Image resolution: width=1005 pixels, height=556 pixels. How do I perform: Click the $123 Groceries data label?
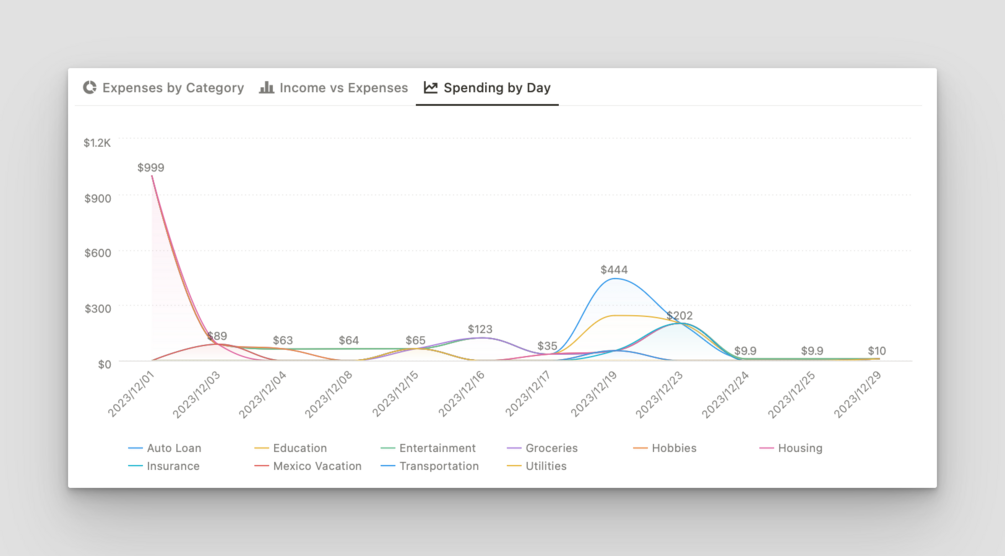coord(480,329)
